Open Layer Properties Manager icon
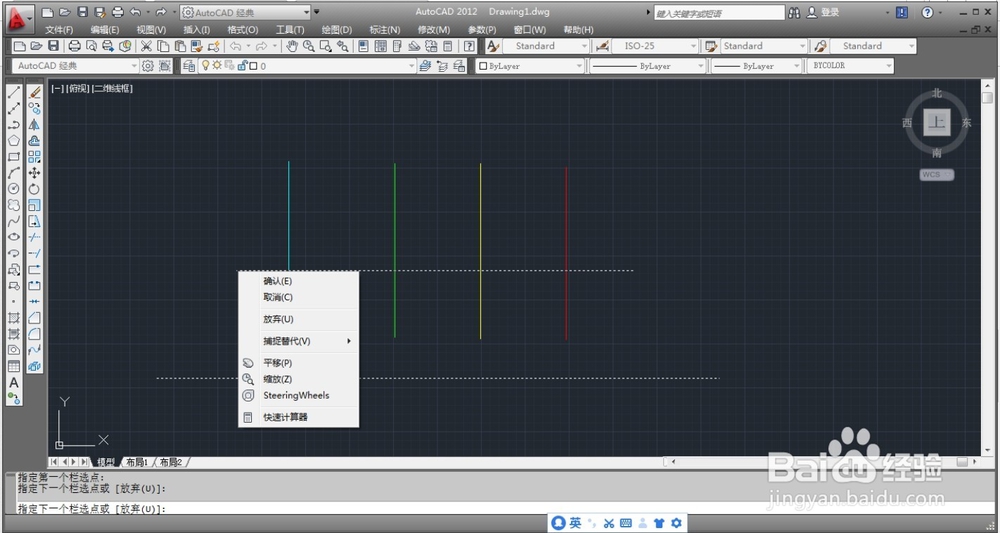Screen dimensions: 1000x533 pos(189,66)
